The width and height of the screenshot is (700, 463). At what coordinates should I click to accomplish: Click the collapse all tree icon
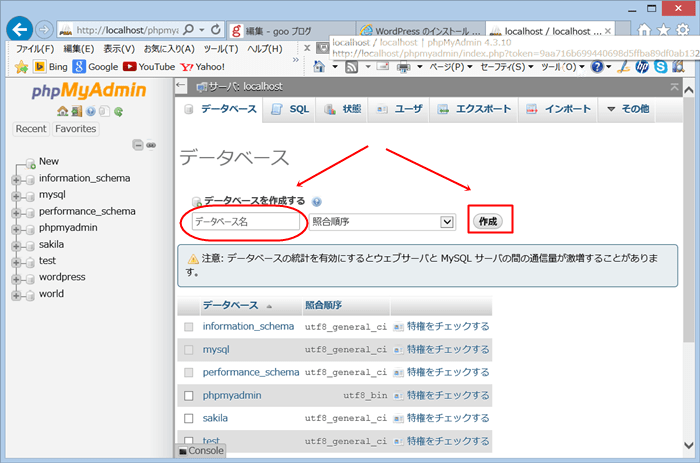click(138, 145)
